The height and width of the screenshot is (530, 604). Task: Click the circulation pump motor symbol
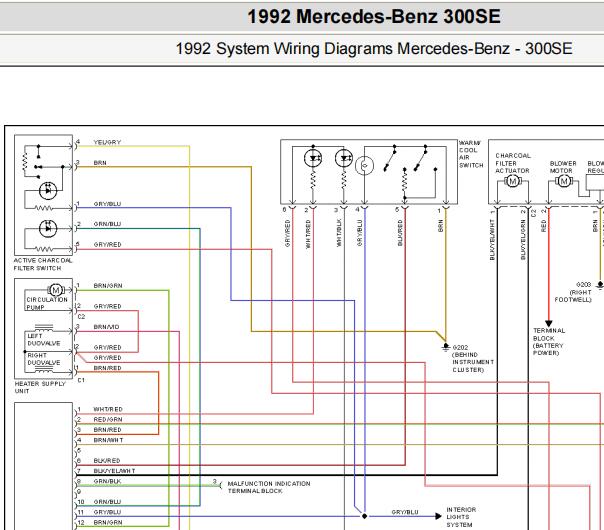pyautogui.click(x=56, y=290)
